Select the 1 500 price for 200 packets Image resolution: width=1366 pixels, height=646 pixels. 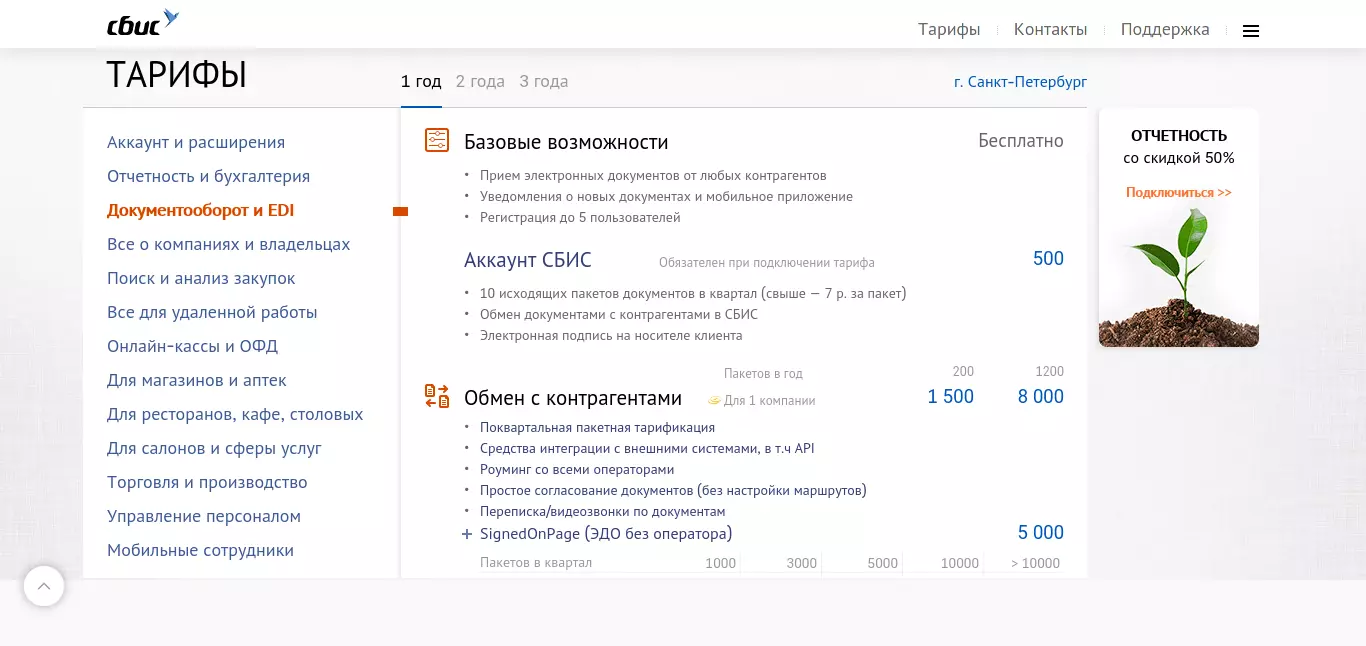click(950, 397)
